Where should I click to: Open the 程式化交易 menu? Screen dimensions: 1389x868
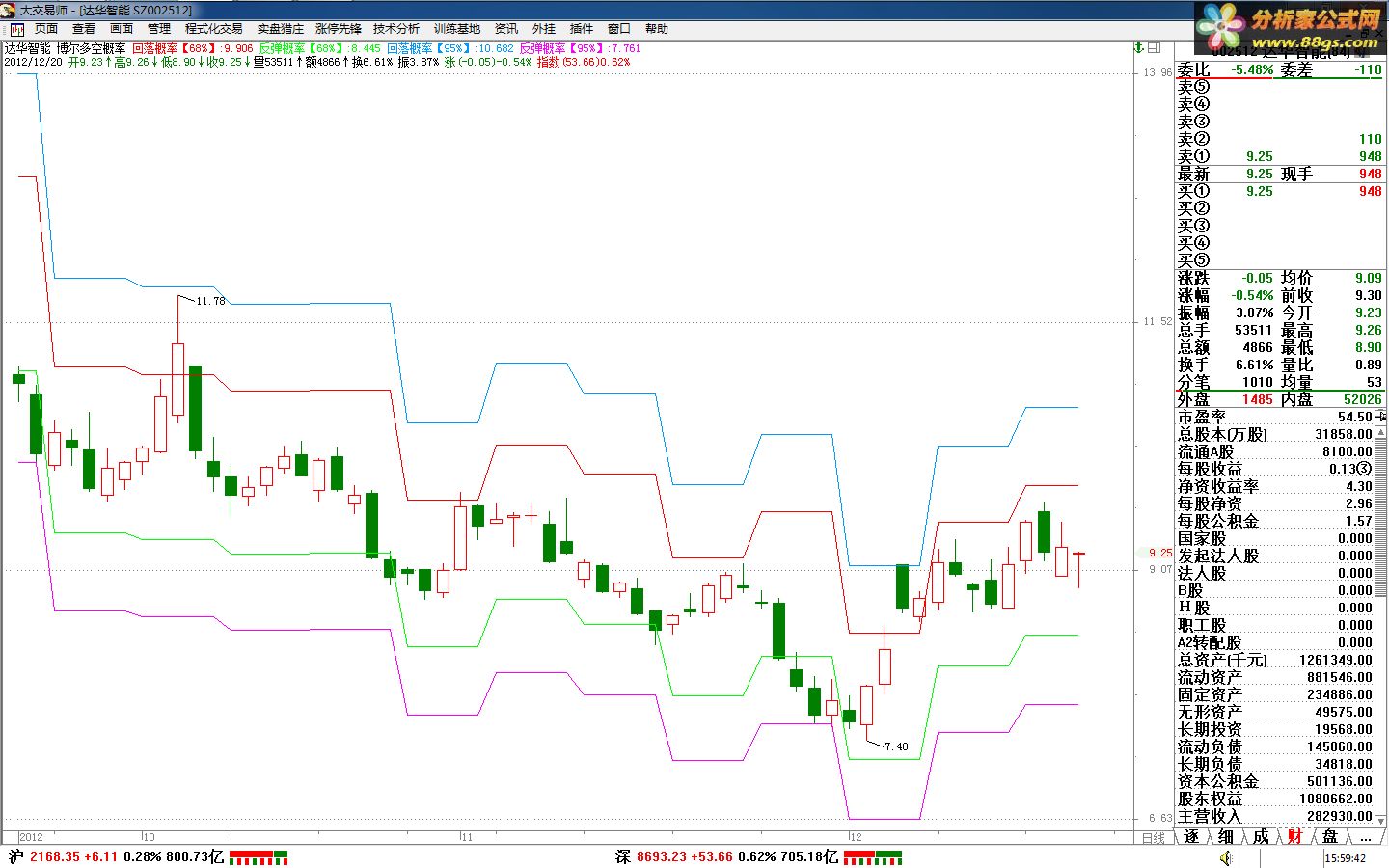point(214,29)
